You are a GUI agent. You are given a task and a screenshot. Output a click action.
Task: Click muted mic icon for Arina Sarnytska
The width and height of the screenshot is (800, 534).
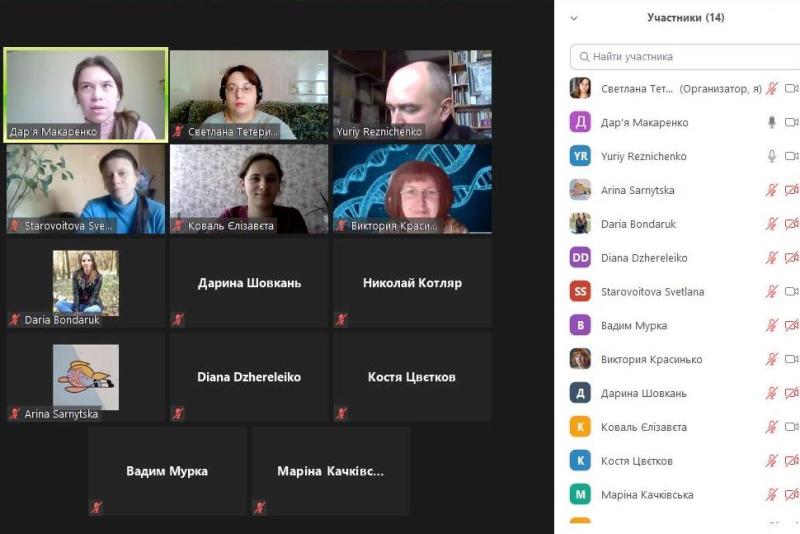pos(771,190)
